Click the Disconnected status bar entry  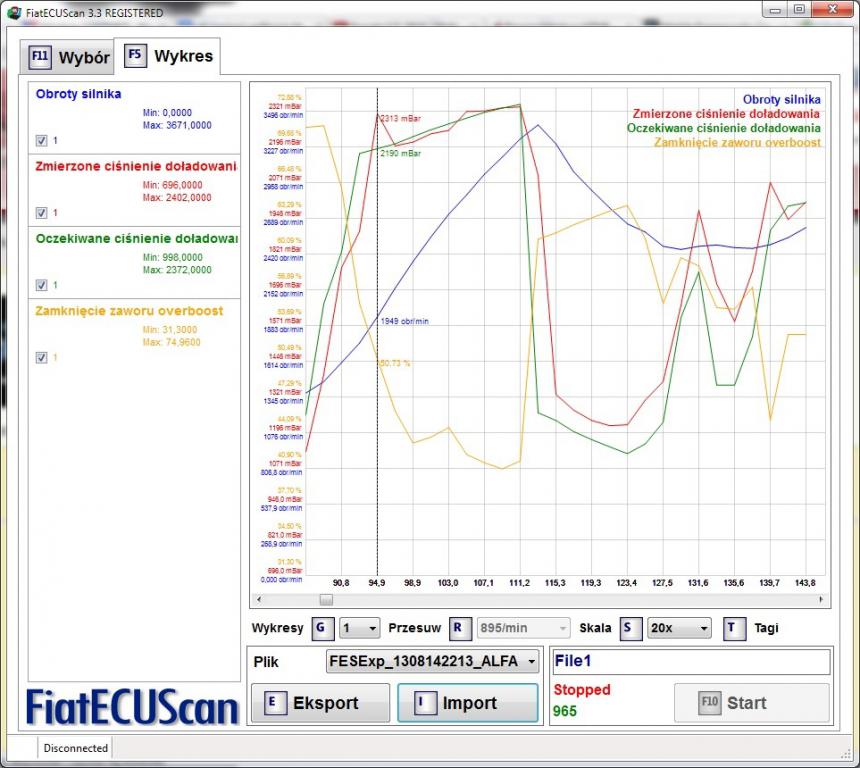tap(76, 748)
